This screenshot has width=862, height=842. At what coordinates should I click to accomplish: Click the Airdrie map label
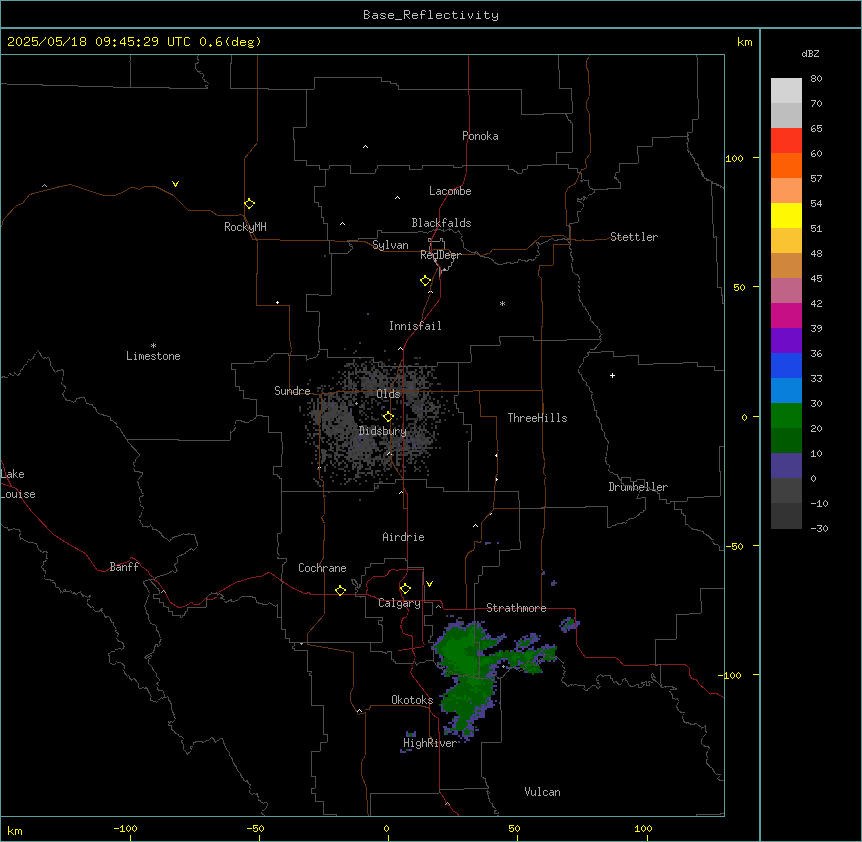pyautogui.click(x=404, y=537)
